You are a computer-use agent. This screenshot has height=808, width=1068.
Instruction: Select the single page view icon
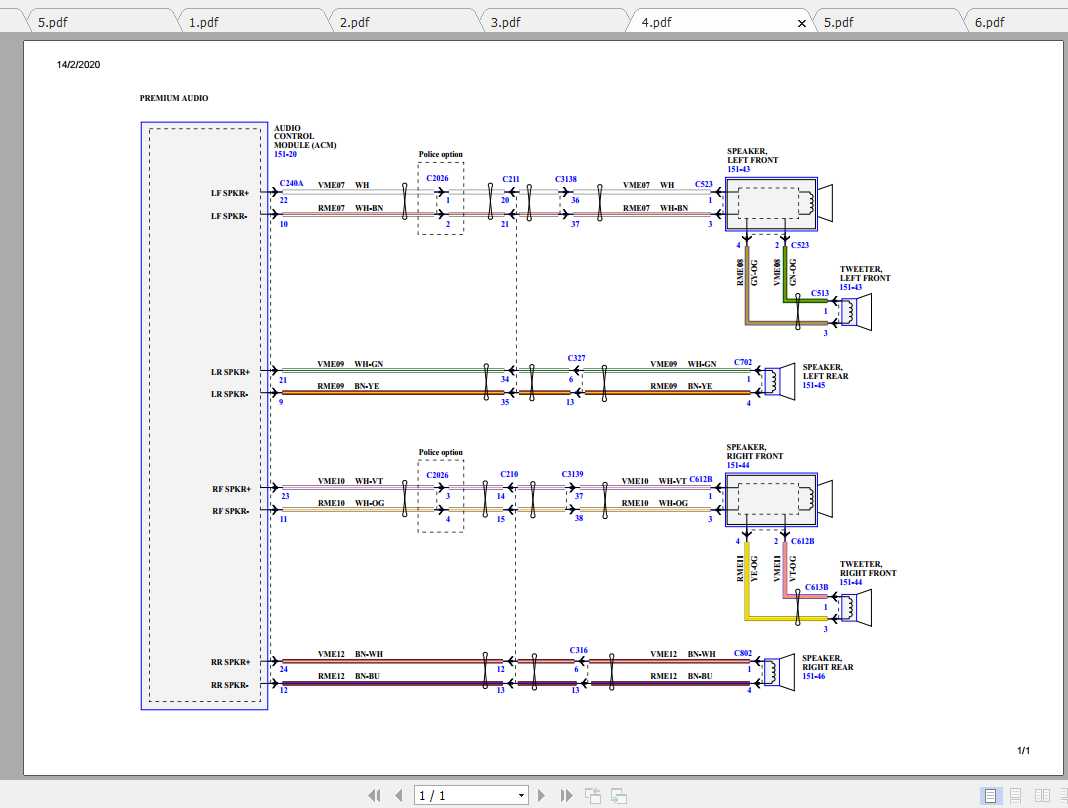(x=991, y=795)
